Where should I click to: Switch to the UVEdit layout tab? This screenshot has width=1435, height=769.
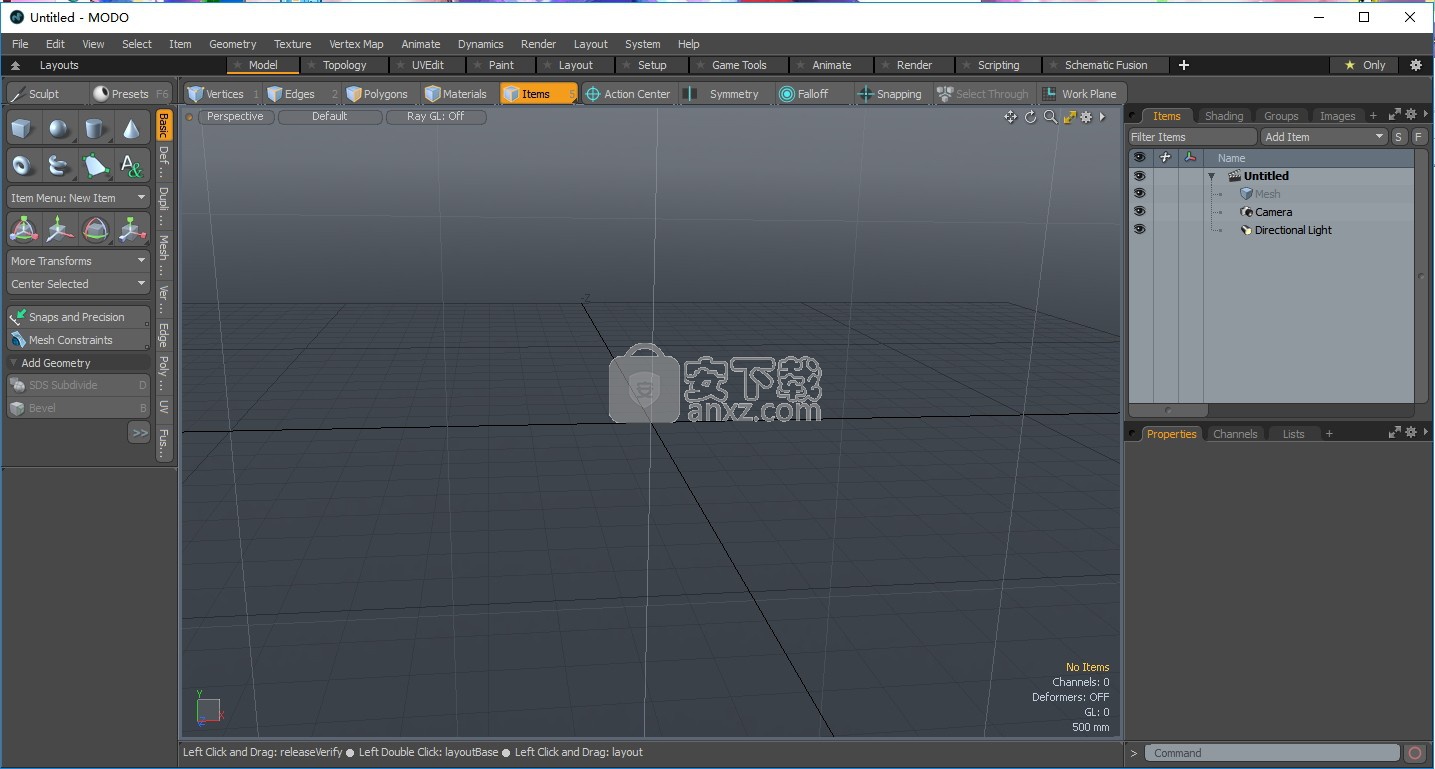pos(428,65)
